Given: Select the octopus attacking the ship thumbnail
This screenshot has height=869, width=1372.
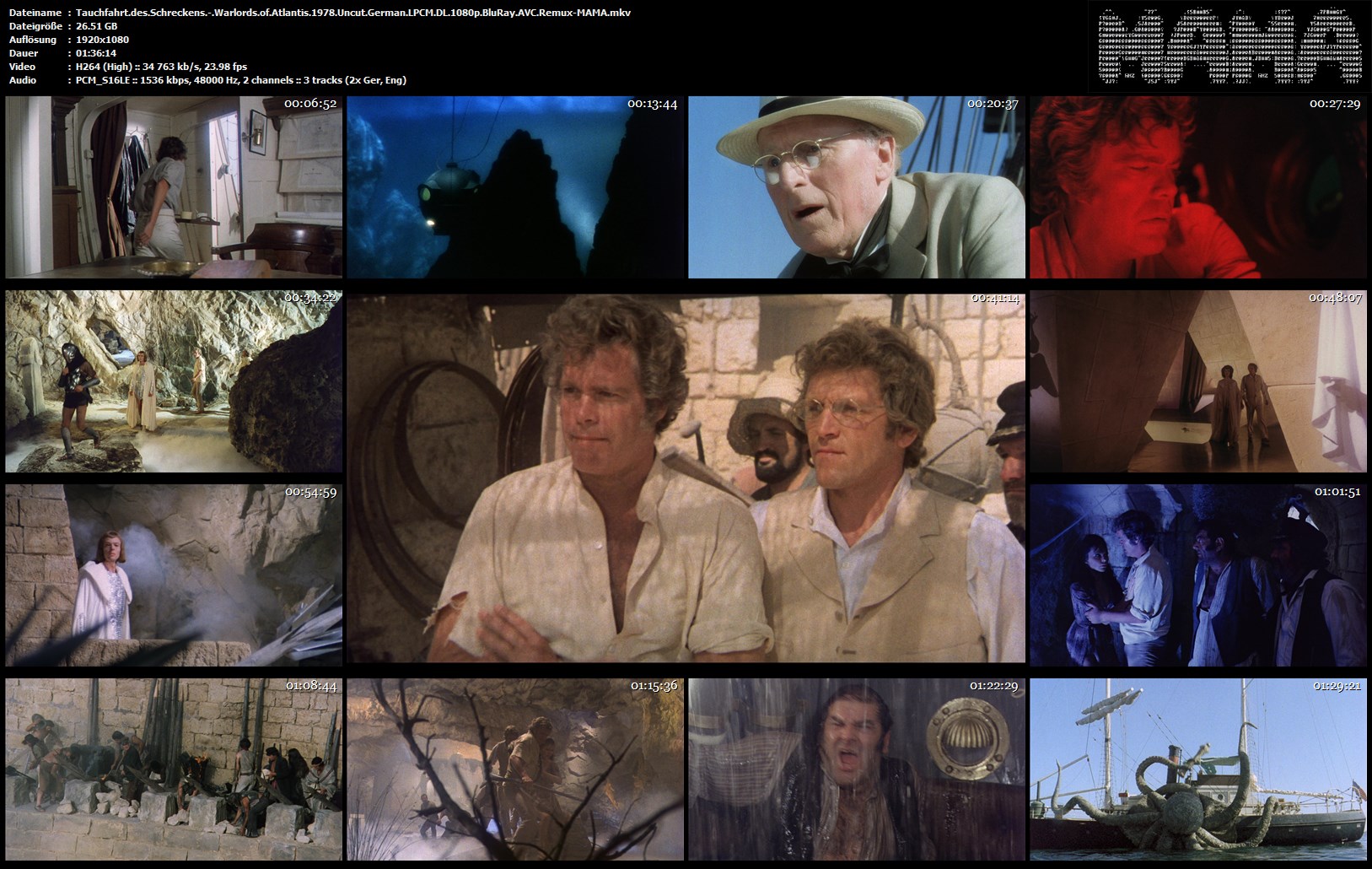Looking at the screenshot, I should coord(1198,769).
